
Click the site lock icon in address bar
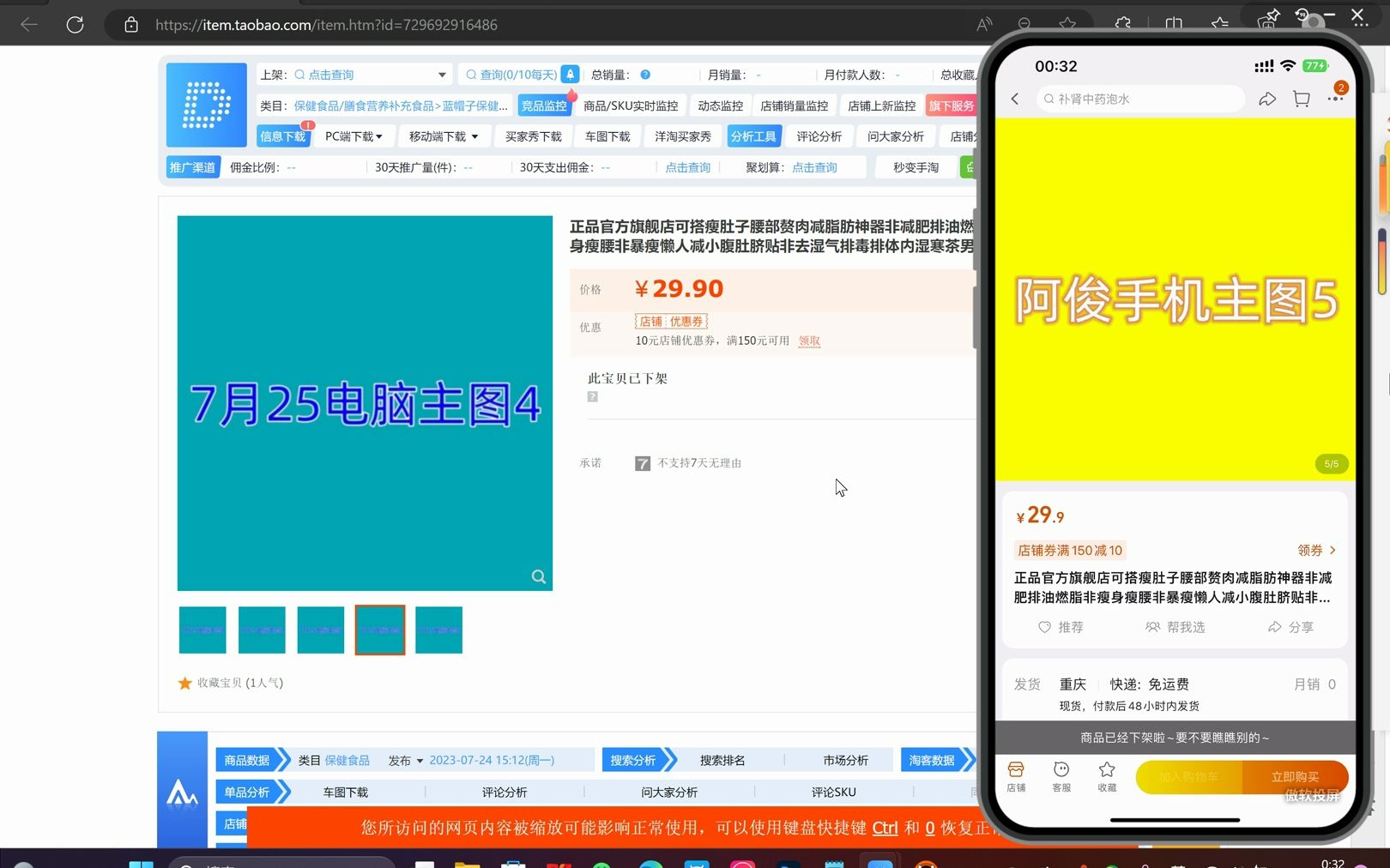(x=131, y=25)
